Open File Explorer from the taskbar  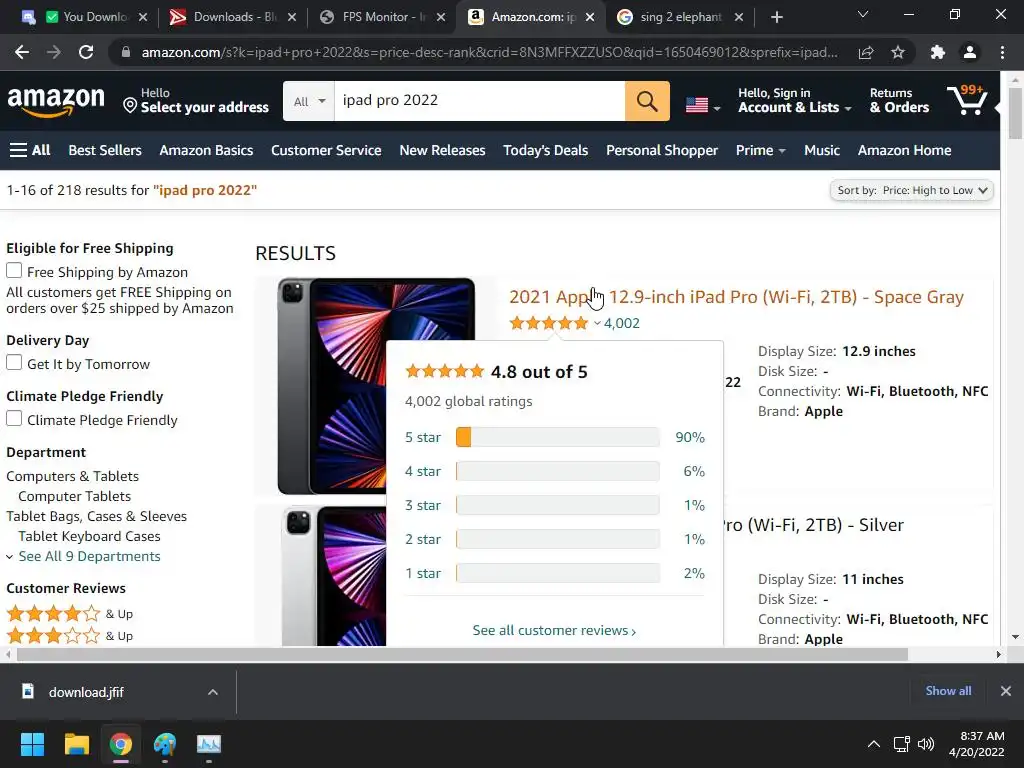click(x=76, y=744)
